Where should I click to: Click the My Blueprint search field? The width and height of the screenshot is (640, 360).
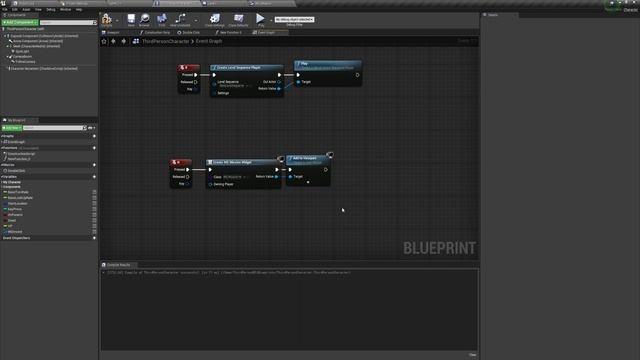click(54, 128)
